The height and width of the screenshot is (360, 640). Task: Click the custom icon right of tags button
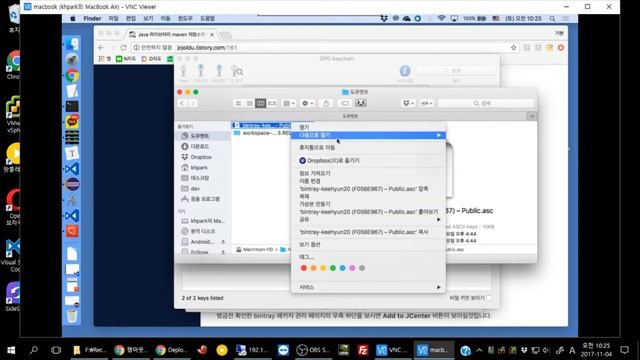point(361,103)
